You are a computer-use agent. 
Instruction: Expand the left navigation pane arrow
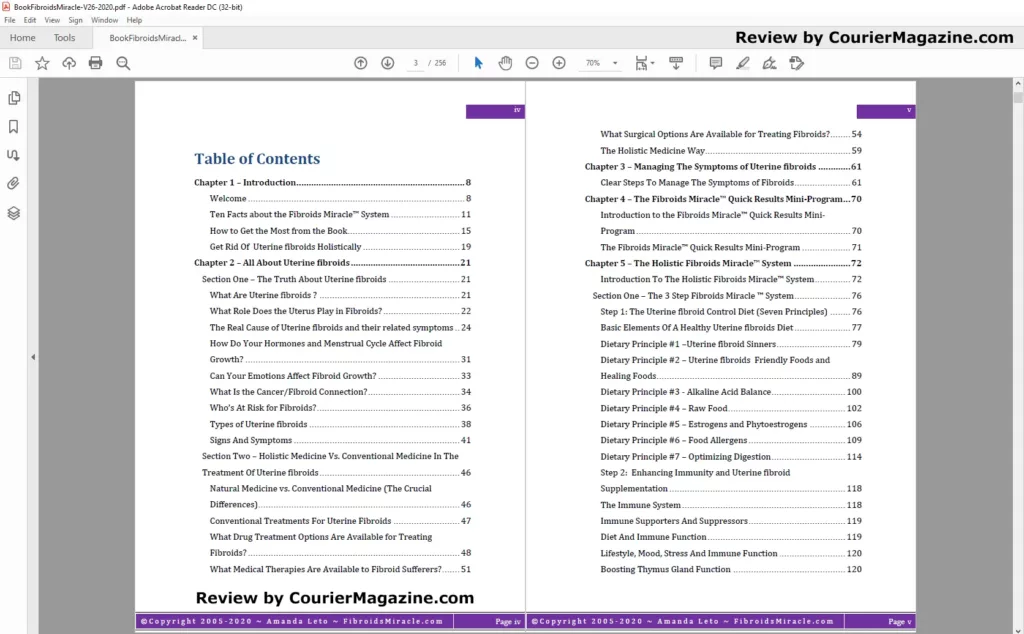click(x=33, y=357)
